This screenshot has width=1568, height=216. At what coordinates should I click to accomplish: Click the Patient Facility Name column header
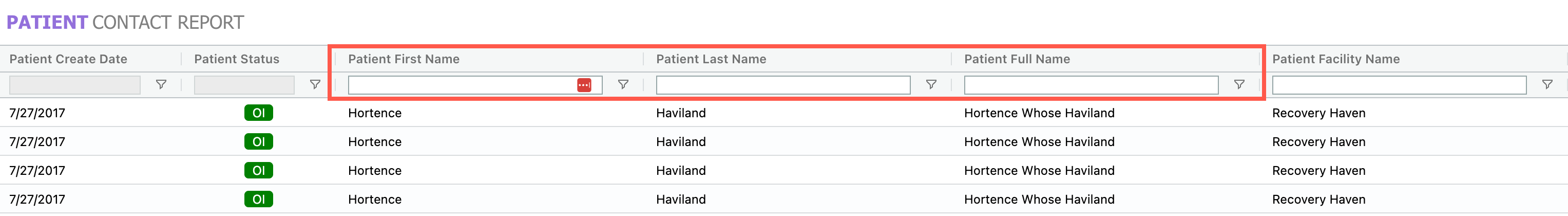click(x=1335, y=59)
